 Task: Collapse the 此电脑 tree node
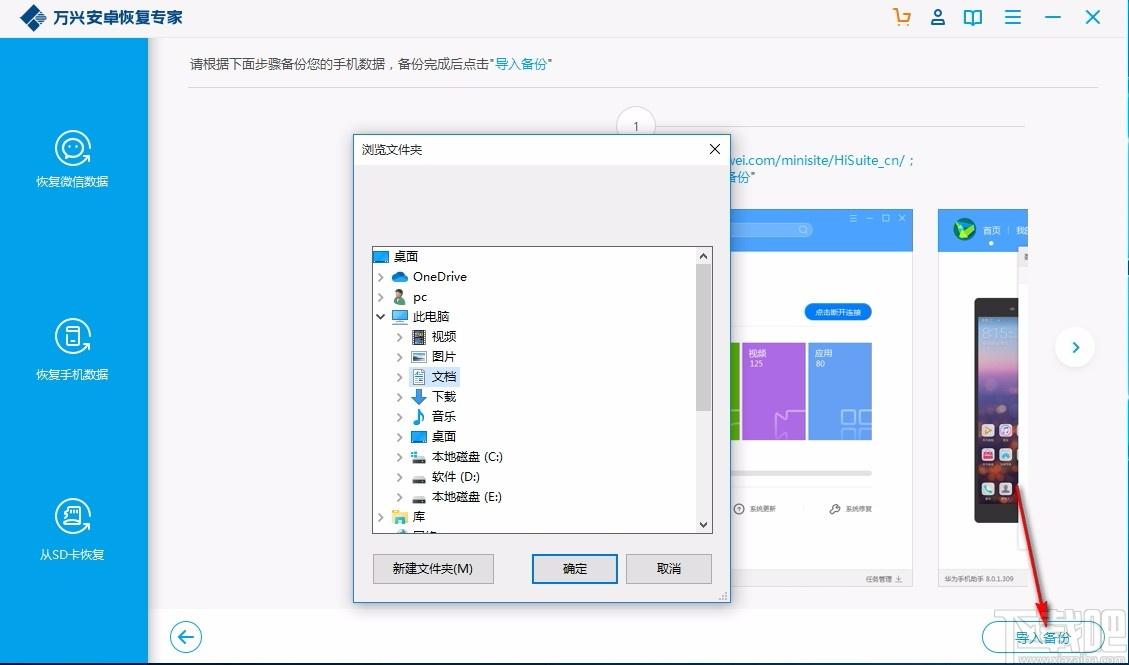pos(381,317)
